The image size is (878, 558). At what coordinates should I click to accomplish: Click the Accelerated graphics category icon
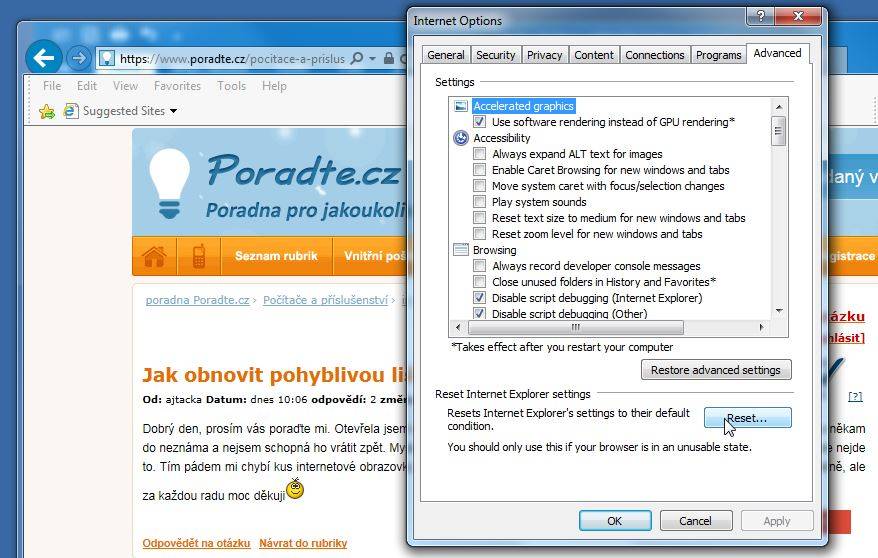[x=460, y=106]
